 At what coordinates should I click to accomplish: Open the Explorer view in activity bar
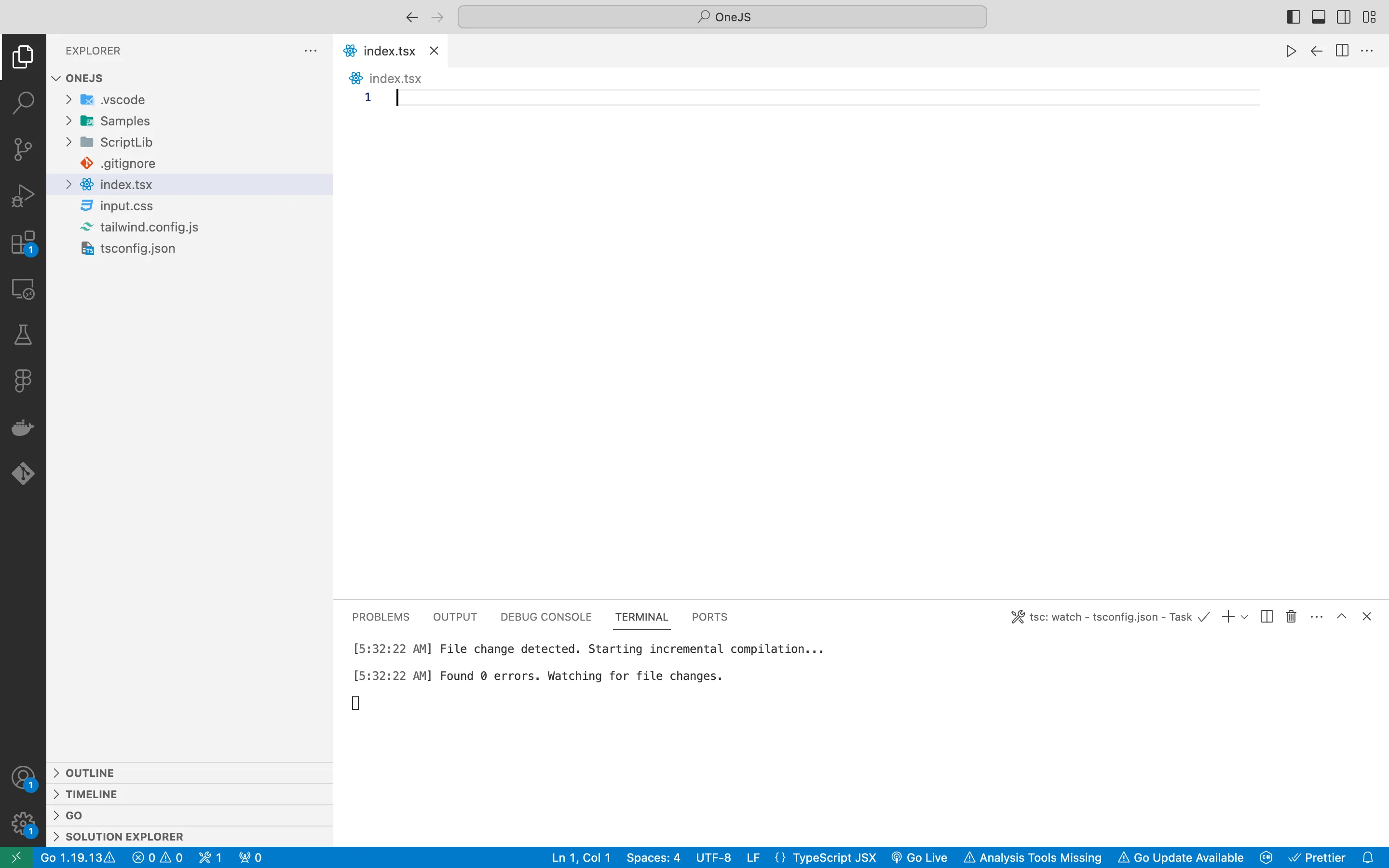point(23,57)
